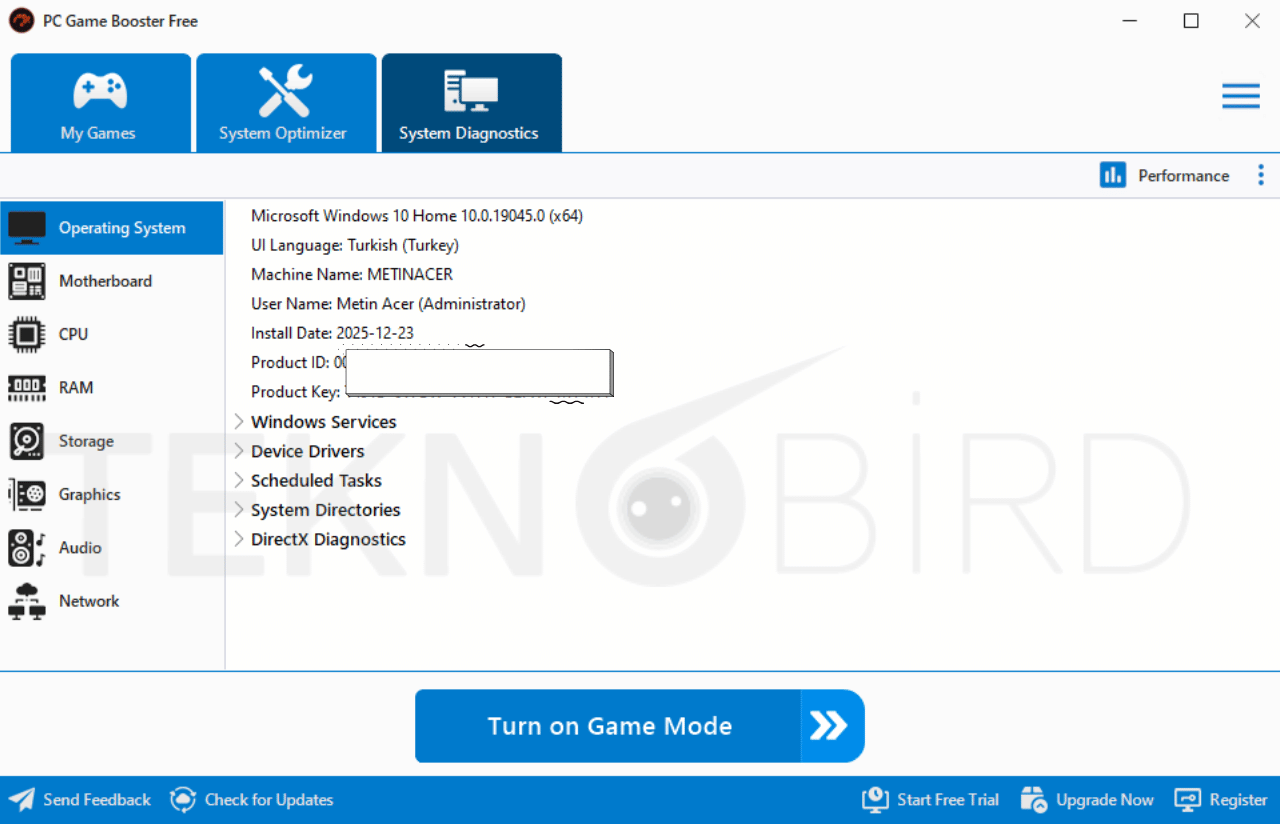
Task: Select the Storage icon in the sidebar
Action: (x=26, y=441)
